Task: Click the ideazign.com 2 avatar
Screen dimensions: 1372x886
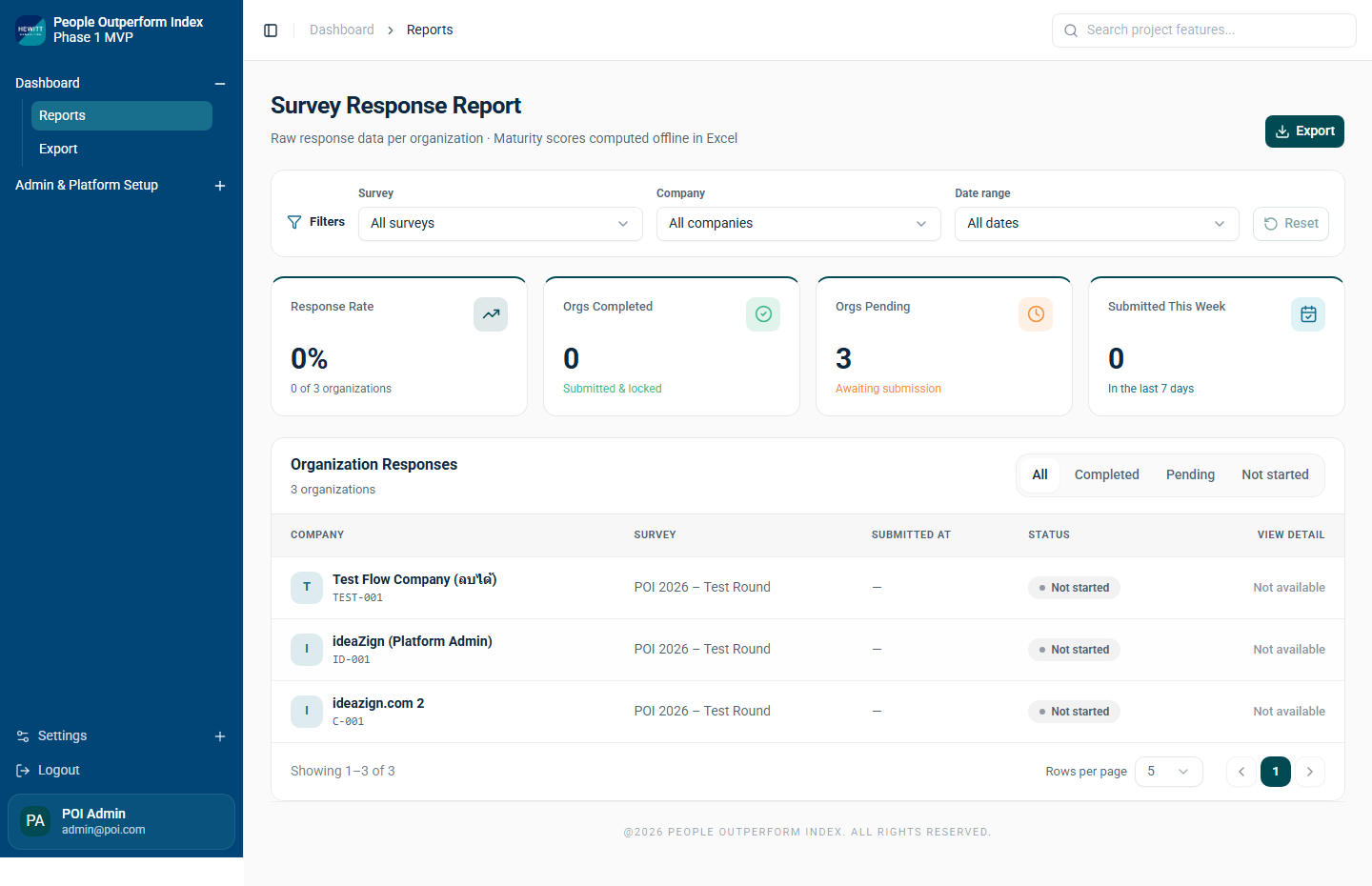Action: tap(307, 712)
